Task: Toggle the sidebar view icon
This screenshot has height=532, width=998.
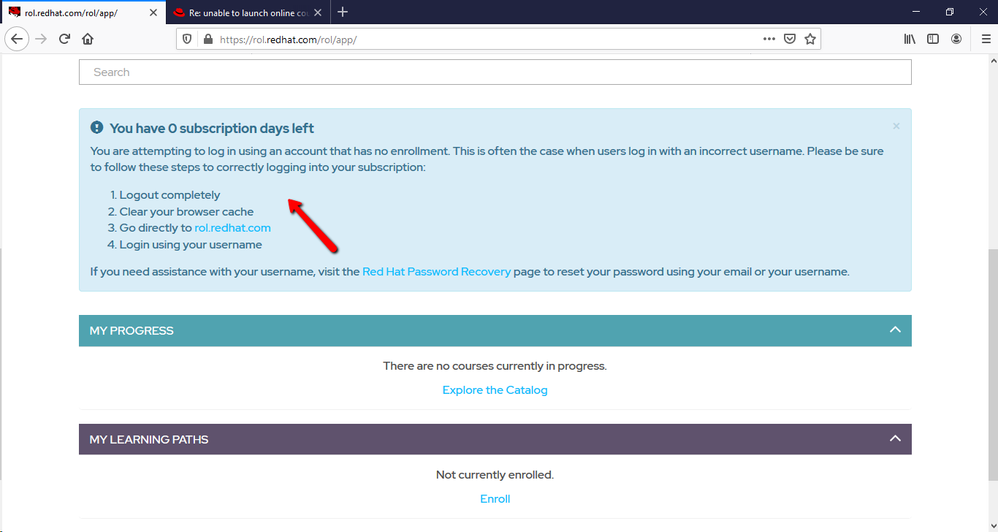Action: [932, 39]
